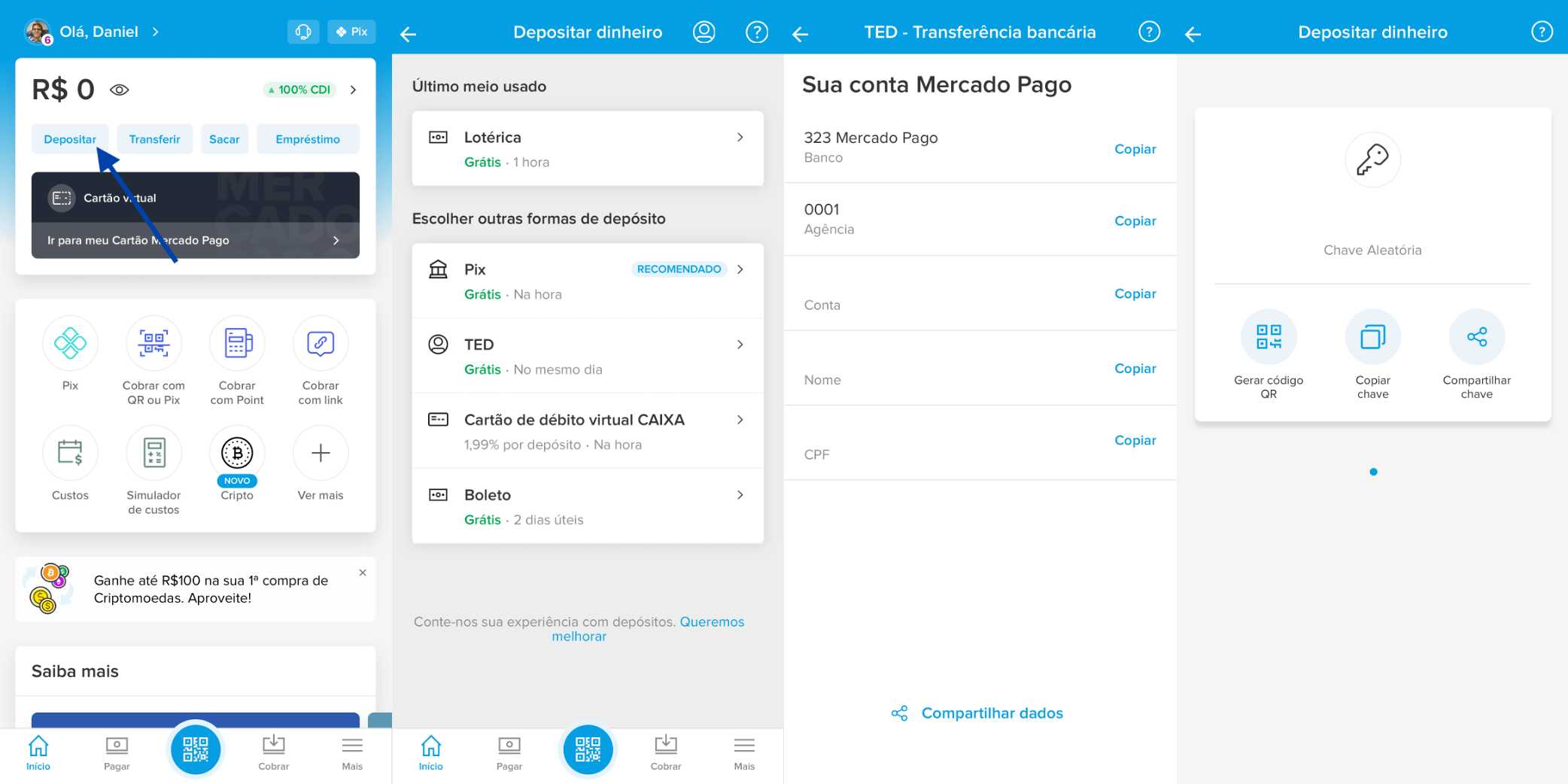This screenshot has height=784, width=1568.
Task: Tap the Chave Aleatória key icon
Action: click(x=1373, y=160)
